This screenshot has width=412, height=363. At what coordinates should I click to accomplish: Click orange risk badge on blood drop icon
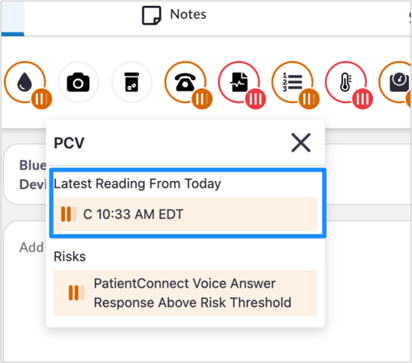pos(42,99)
